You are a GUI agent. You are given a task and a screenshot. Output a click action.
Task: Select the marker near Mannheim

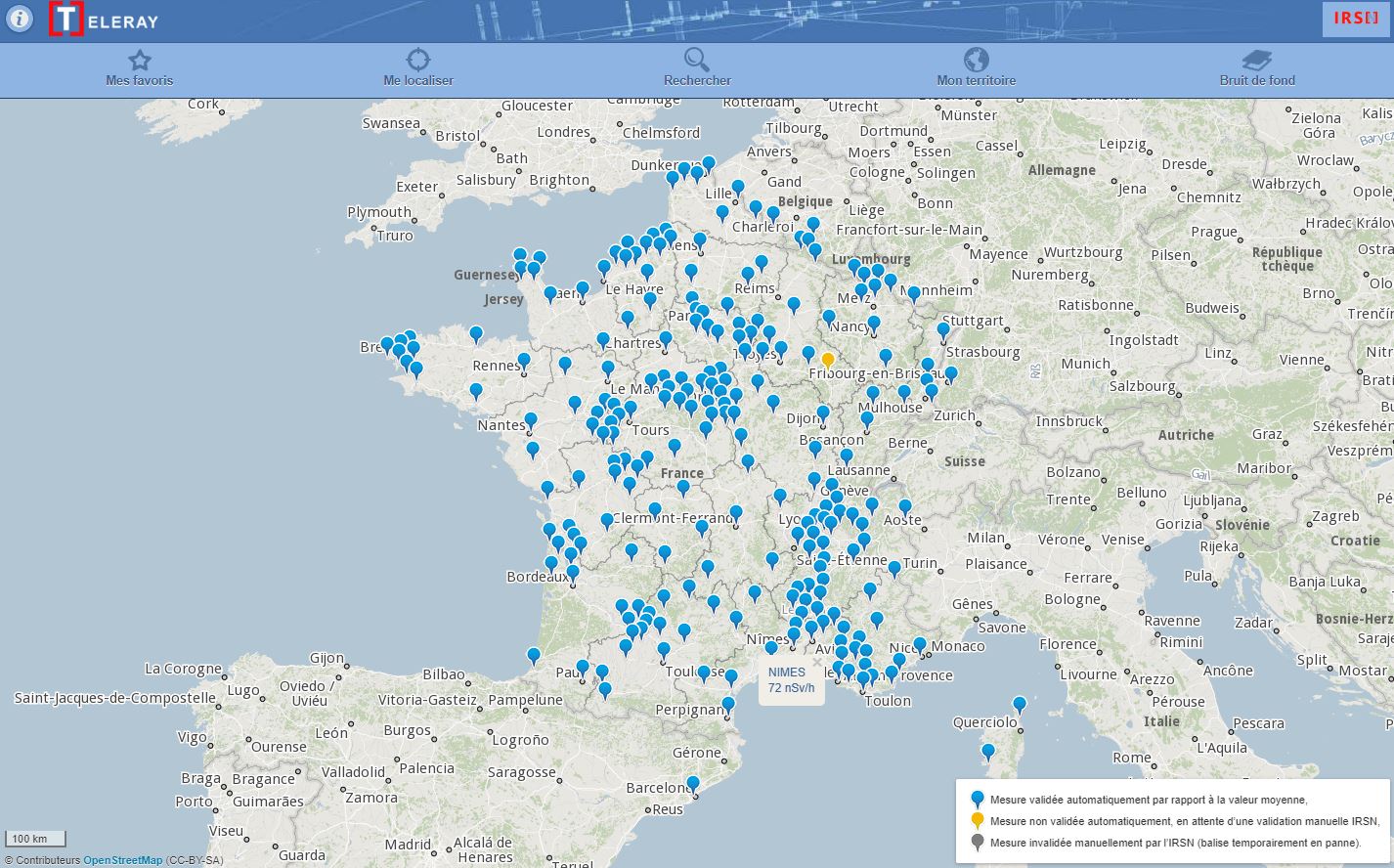pos(913,292)
